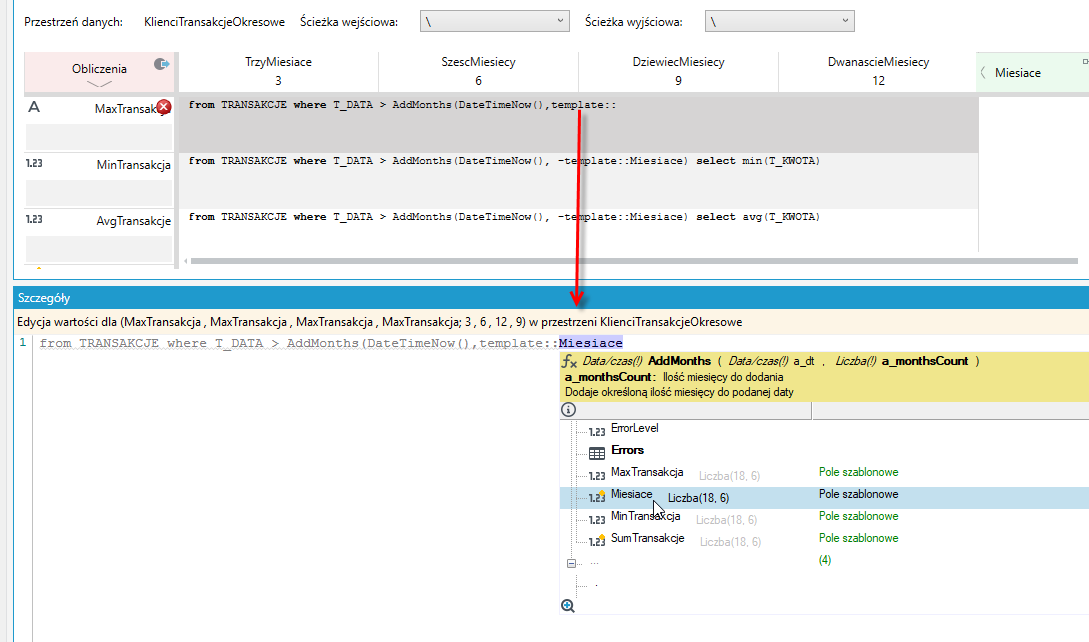Open the Ścieżka wyjściowa dropdown
This screenshot has width=1089, height=642.
[779, 22]
